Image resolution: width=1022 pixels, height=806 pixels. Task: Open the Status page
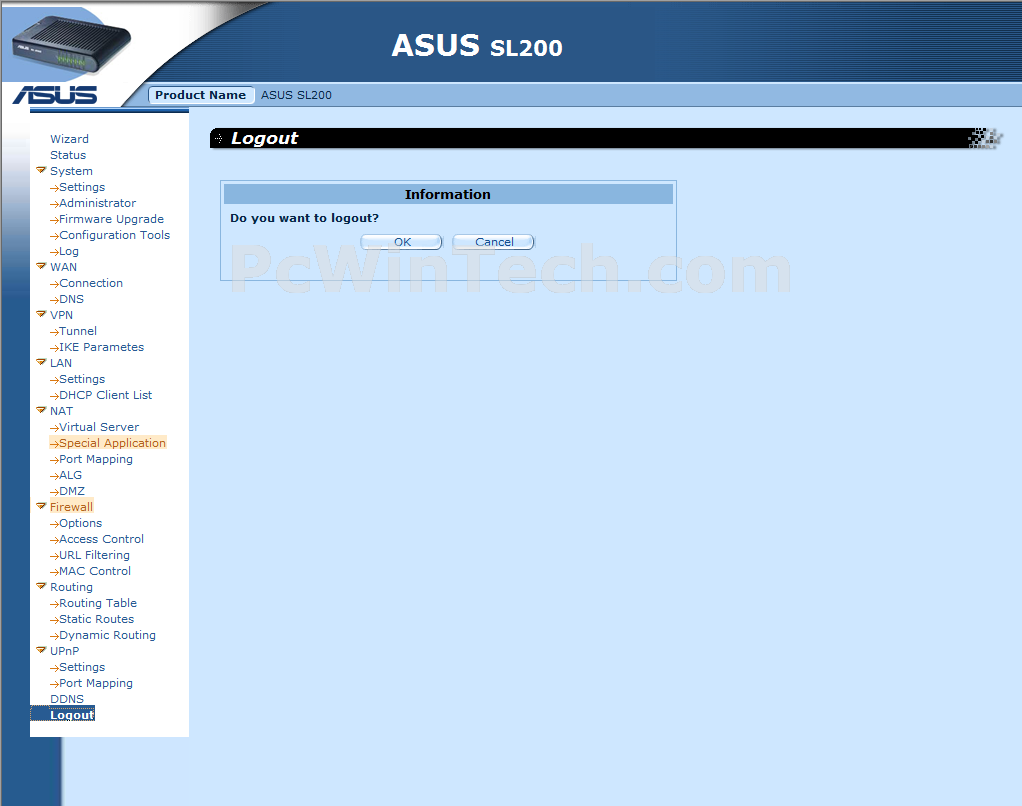coord(68,155)
